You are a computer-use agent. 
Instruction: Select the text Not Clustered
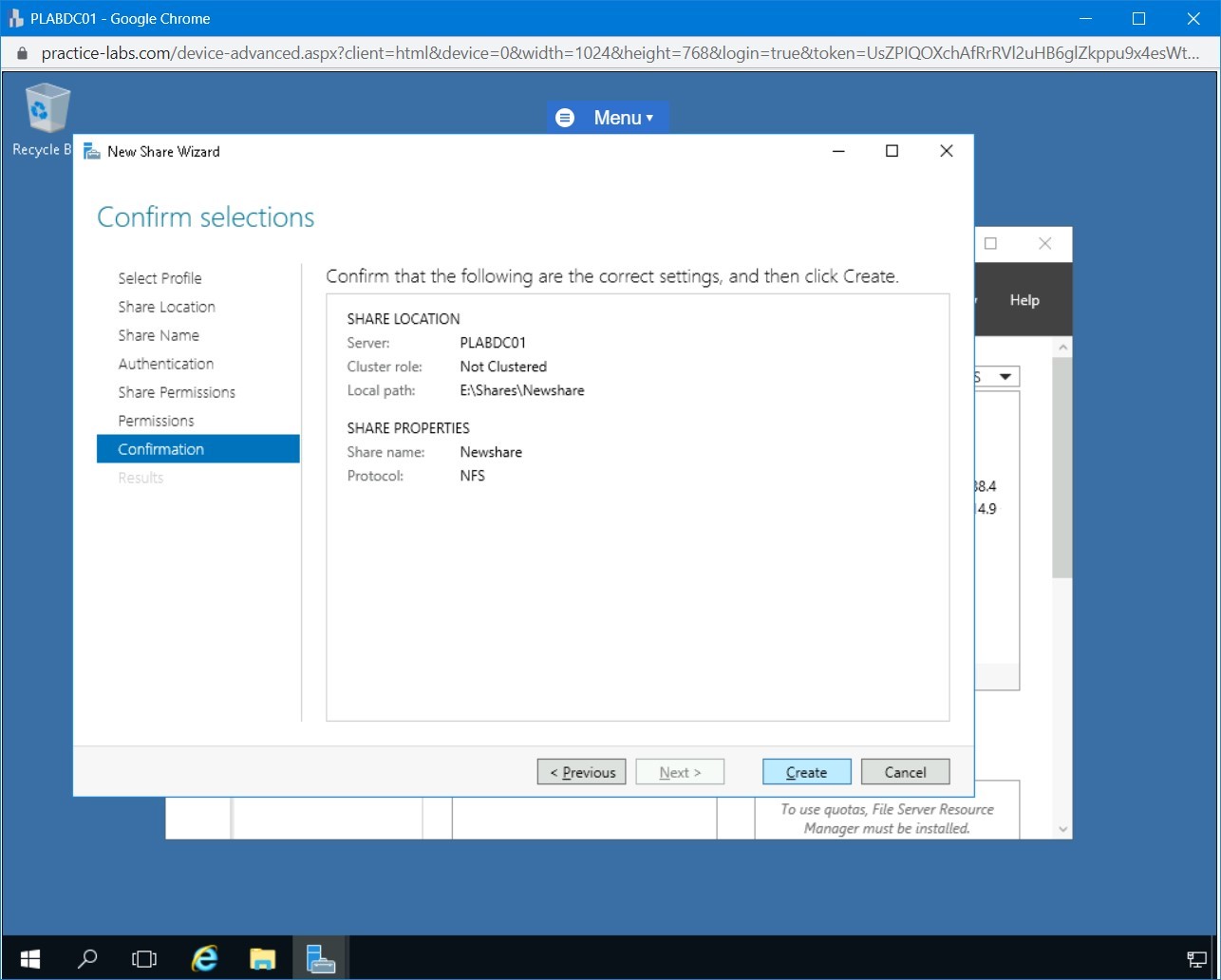[x=503, y=367]
